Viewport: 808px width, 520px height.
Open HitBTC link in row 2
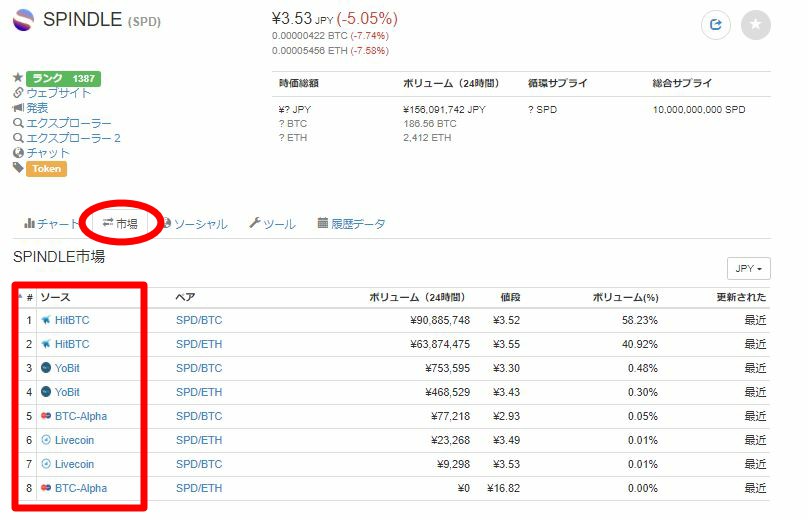pyautogui.click(x=72, y=344)
